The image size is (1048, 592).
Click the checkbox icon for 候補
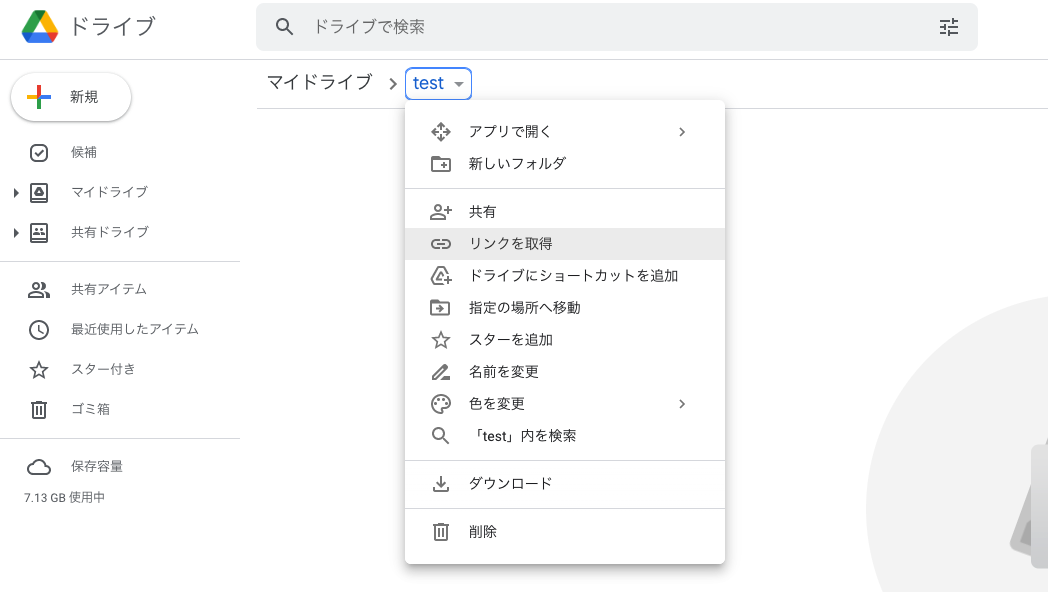39,153
